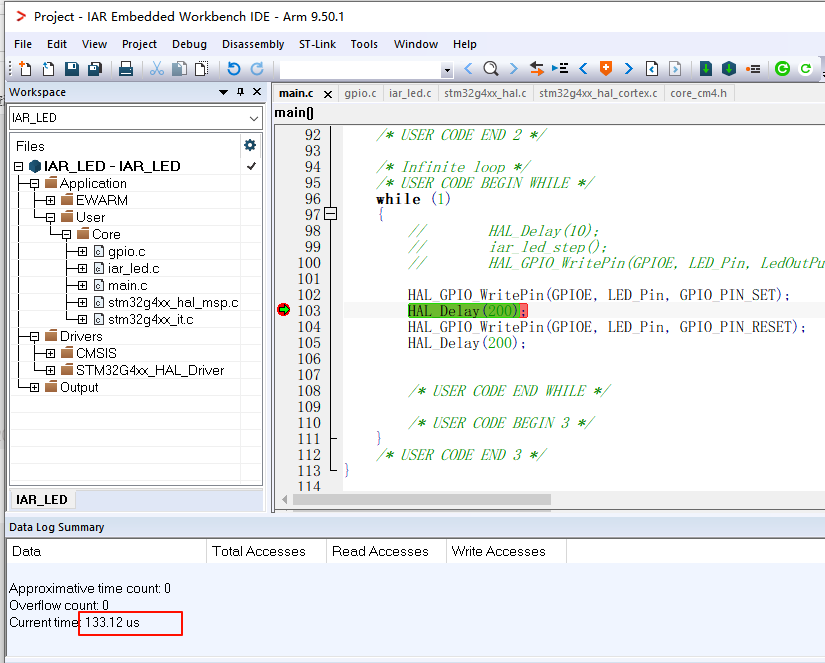Cut selection with scissors icon
Screen dimensions: 825x663
point(156,68)
